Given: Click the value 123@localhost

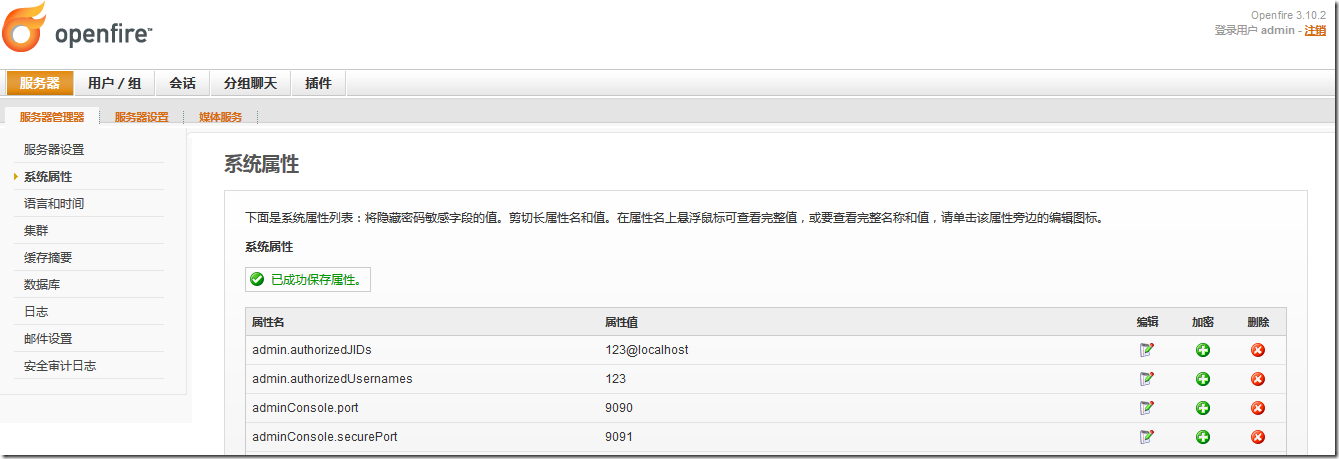Looking at the screenshot, I should pos(647,350).
